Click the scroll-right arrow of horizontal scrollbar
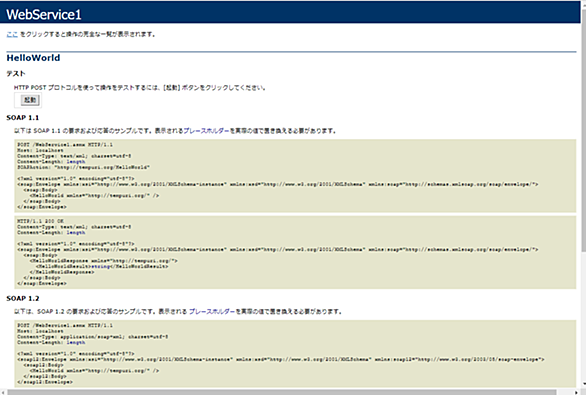The image size is (586, 395). pyautogui.click(x=577, y=392)
